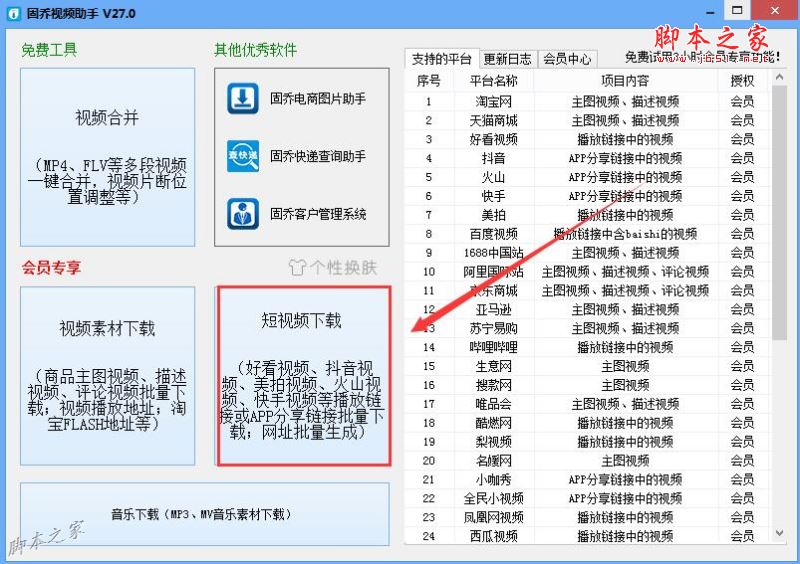
Task: Select the 凤凰网视频 row
Action: tap(587, 517)
